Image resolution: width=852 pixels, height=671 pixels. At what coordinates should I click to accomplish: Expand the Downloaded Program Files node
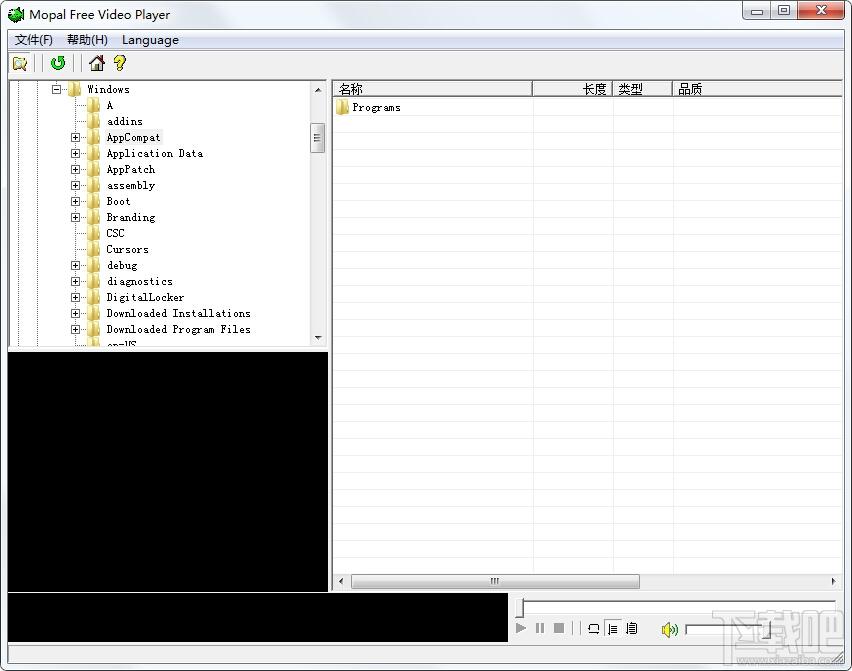76,329
